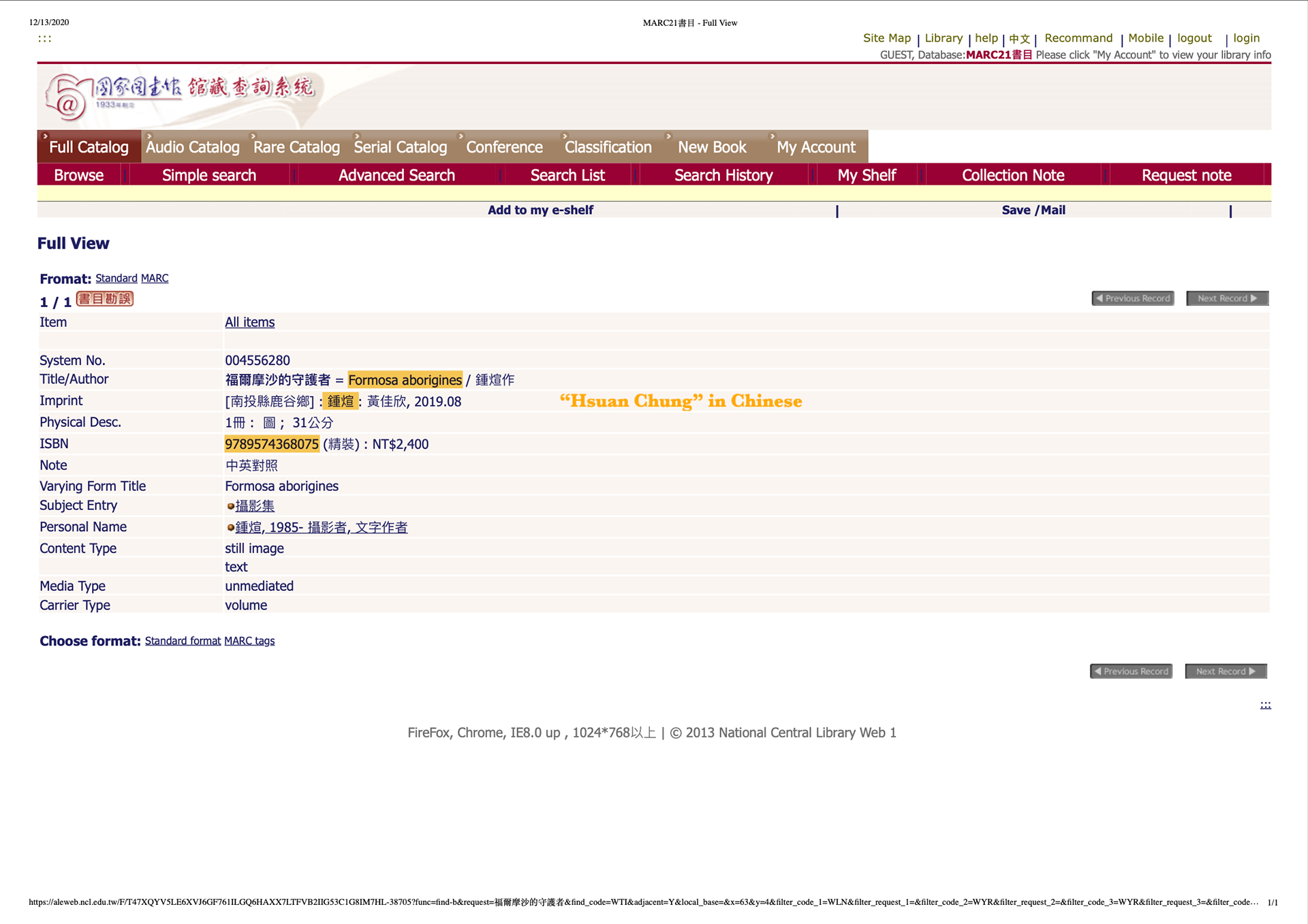Click the bottom Previous Record arrow button
The width and height of the screenshot is (1308, 924).
(1131, 671)
